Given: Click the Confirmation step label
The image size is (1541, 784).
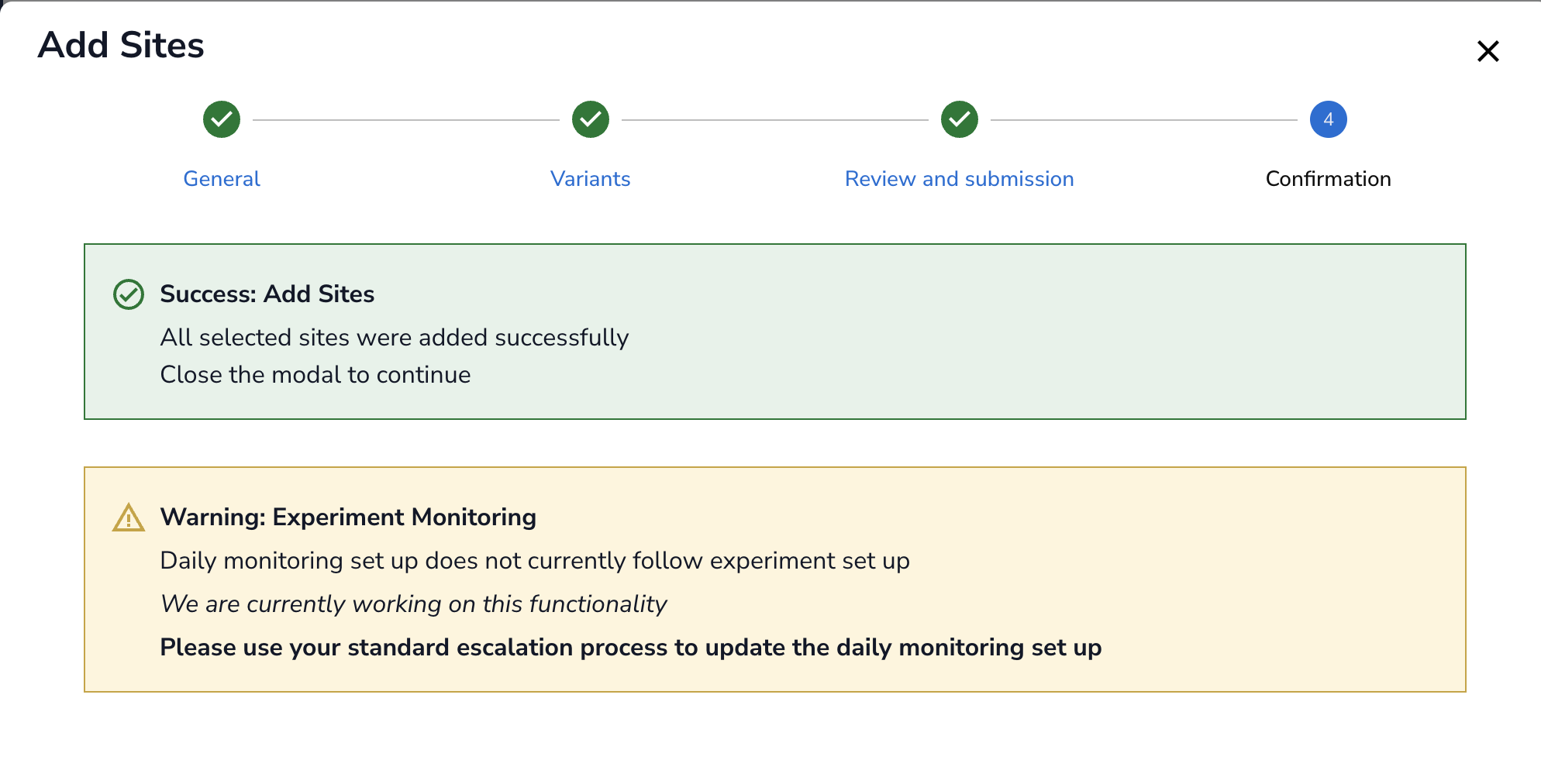Looking at the screenshot, I should (1328, 179).
